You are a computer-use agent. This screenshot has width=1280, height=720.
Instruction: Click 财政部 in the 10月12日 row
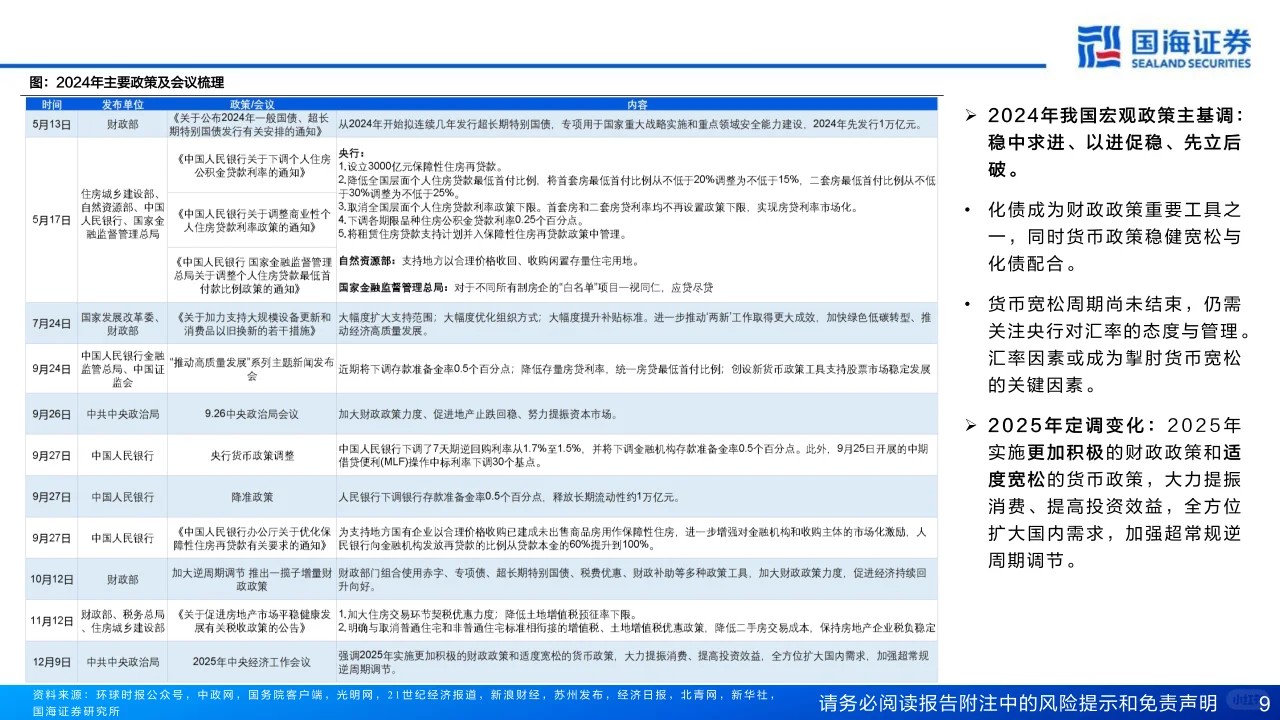click(123, 579)
